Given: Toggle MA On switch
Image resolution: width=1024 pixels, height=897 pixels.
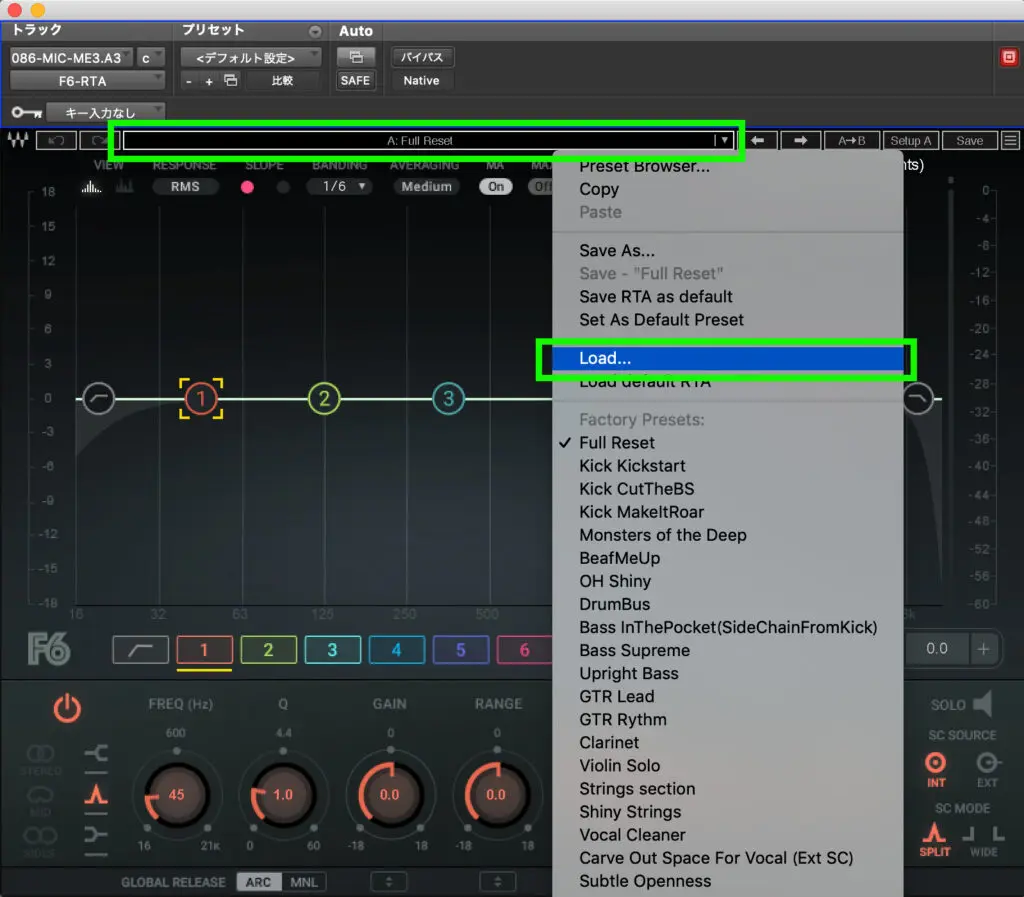Looking at the screenshot, I should pyautogui.click(x=495, y=187).
